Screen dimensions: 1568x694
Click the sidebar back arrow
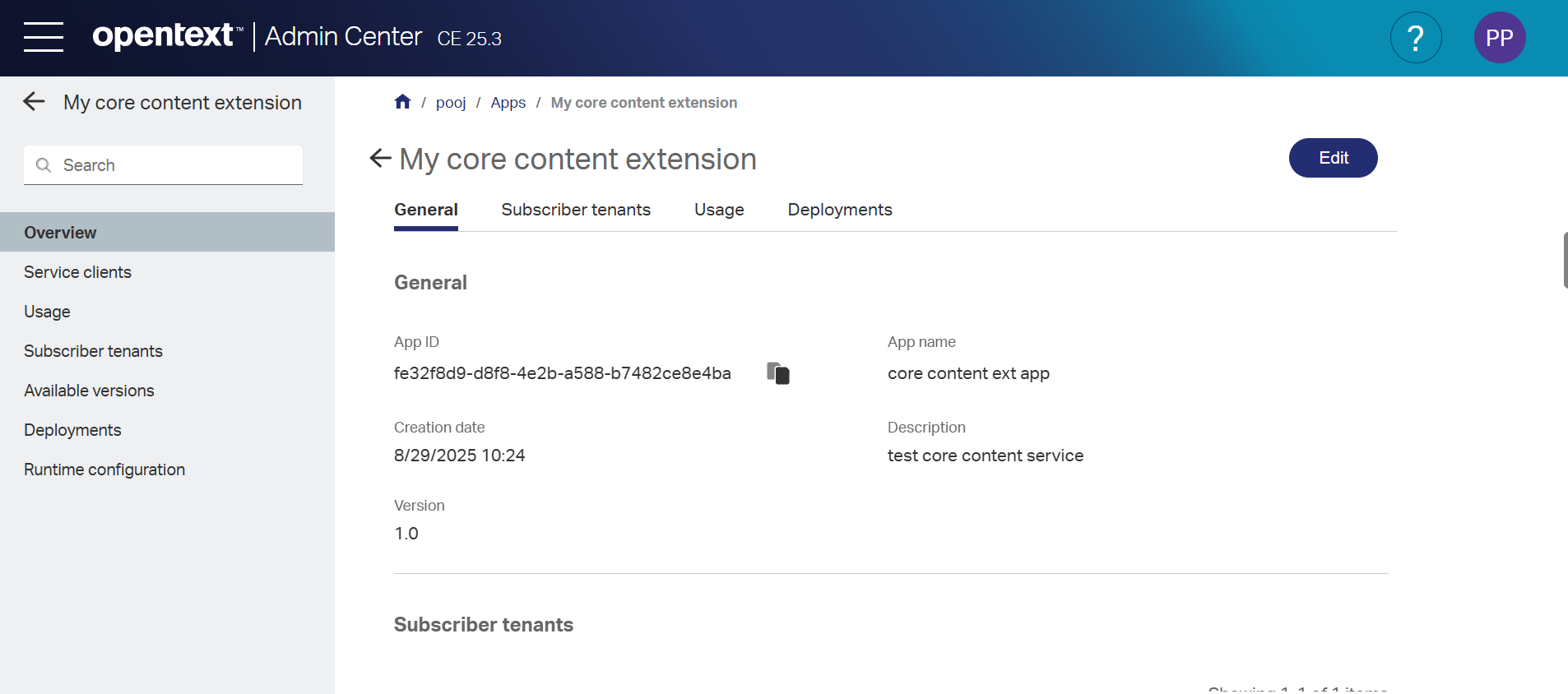click(35, 102)
